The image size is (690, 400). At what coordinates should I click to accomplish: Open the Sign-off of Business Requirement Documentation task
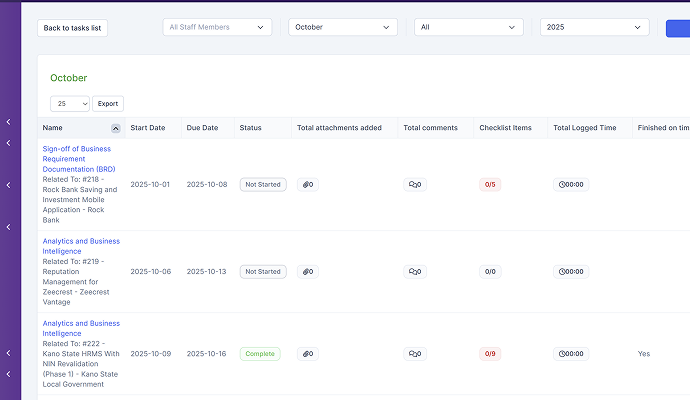coord(77,159)
